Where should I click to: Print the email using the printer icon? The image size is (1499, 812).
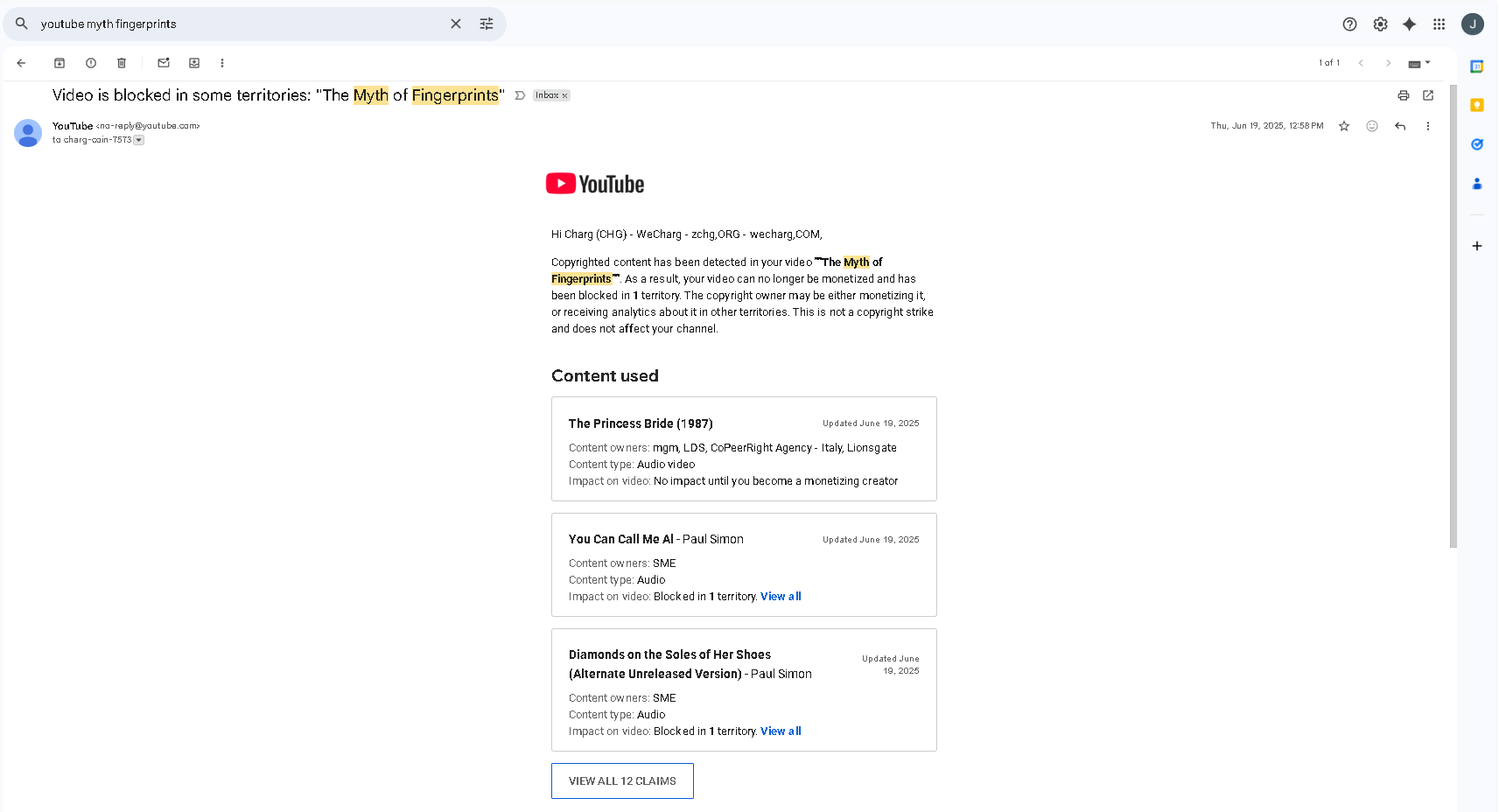point(1404,95)
